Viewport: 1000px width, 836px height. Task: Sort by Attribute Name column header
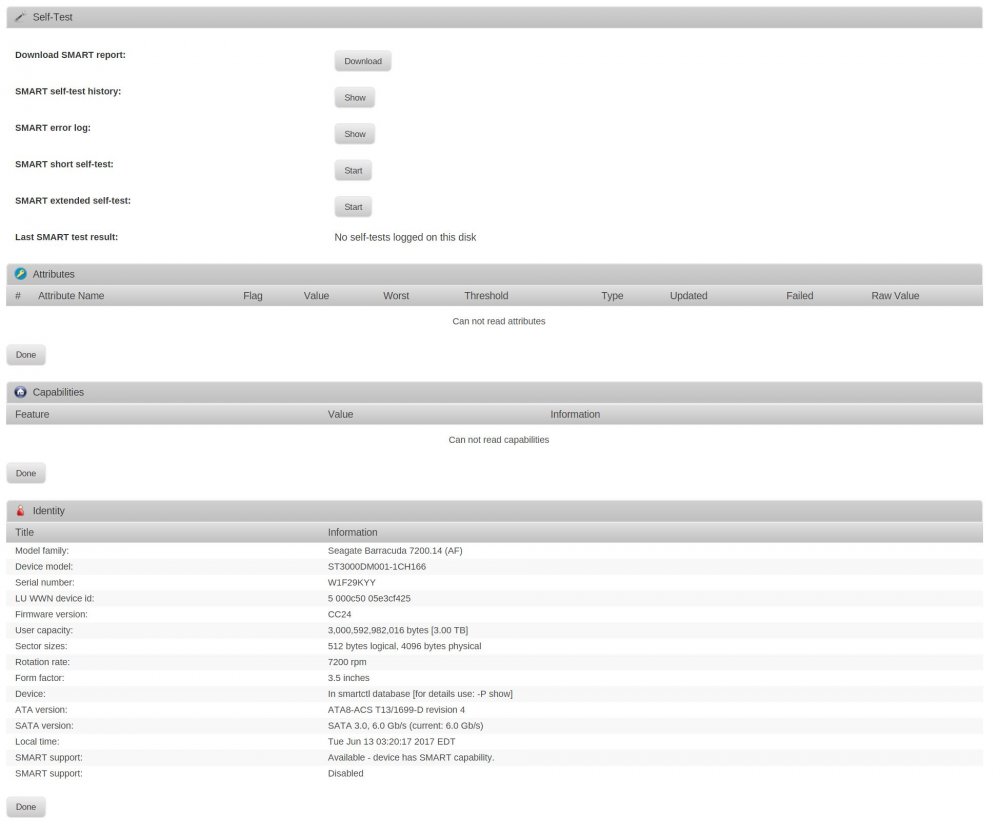click(71, 298)
